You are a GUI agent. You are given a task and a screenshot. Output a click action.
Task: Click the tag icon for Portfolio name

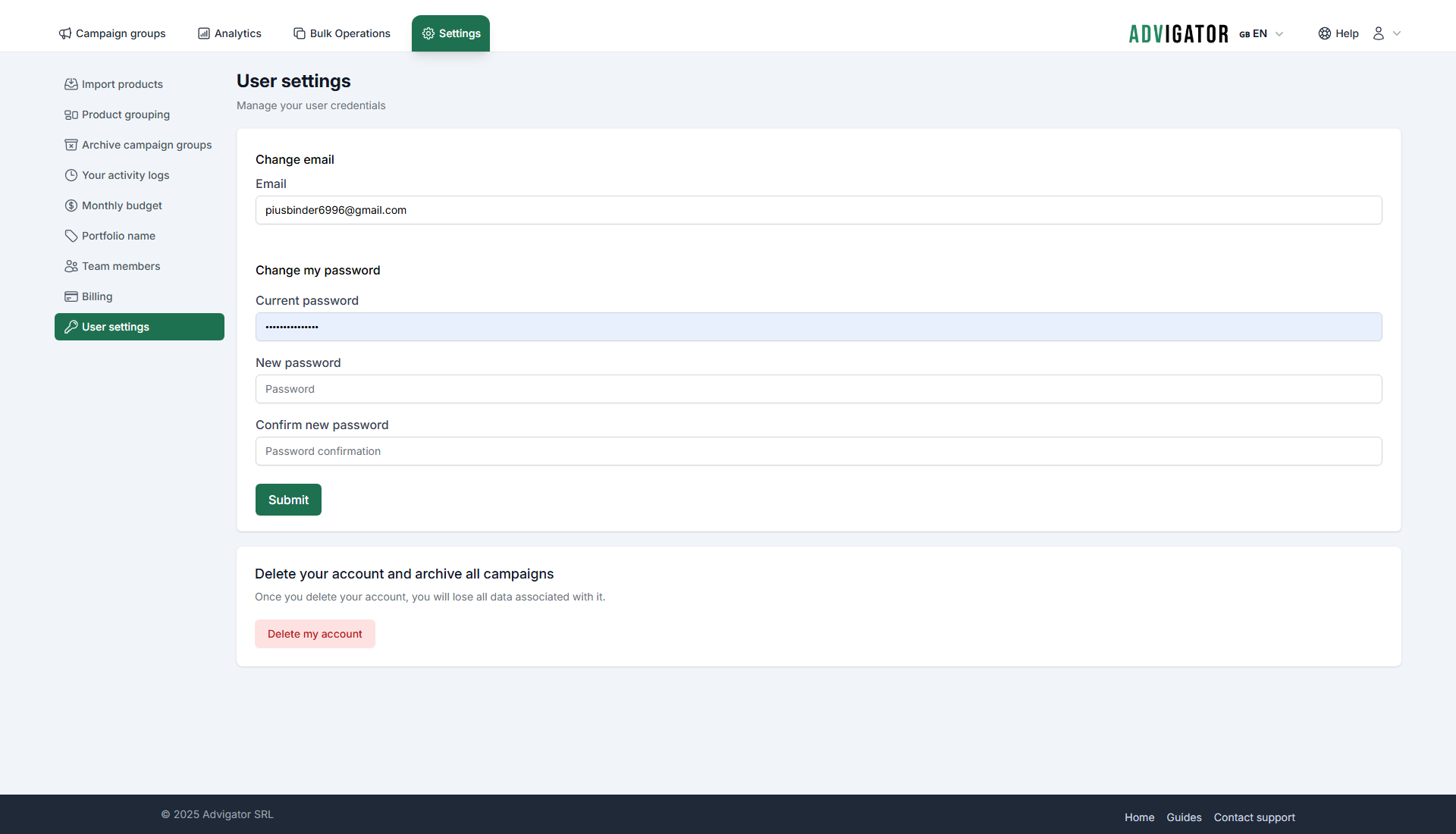coord(71,236)
